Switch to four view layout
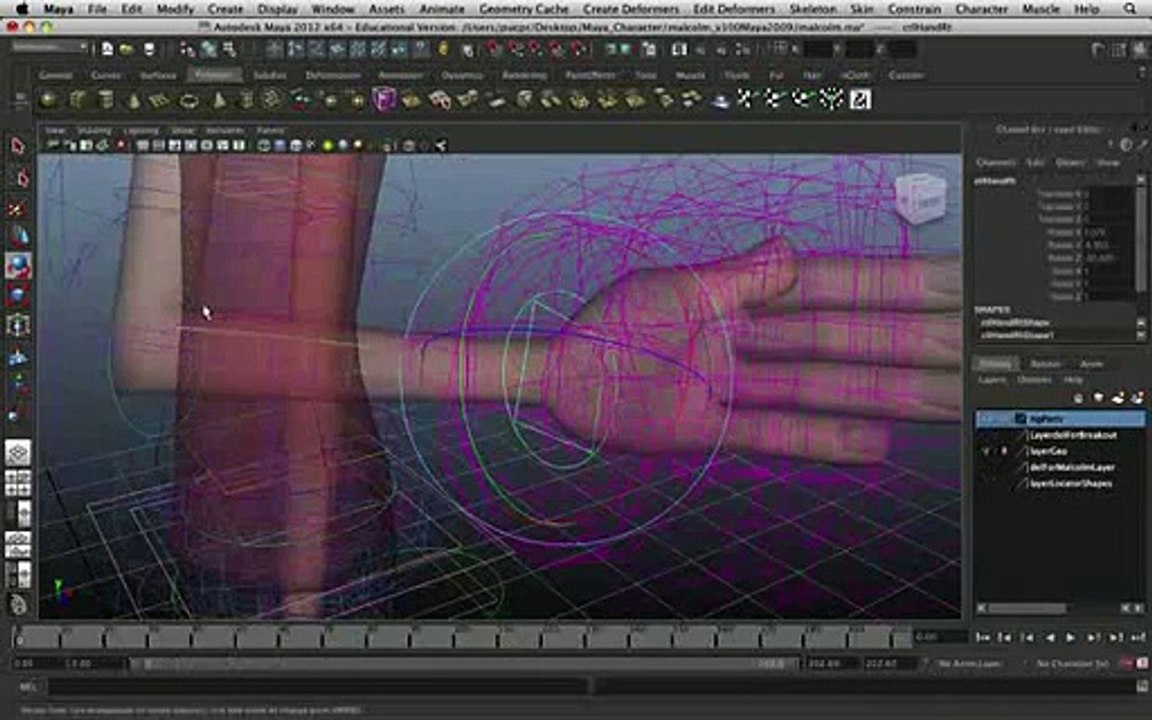Viewport: 1152px width, 720px height. coord(18,483)
